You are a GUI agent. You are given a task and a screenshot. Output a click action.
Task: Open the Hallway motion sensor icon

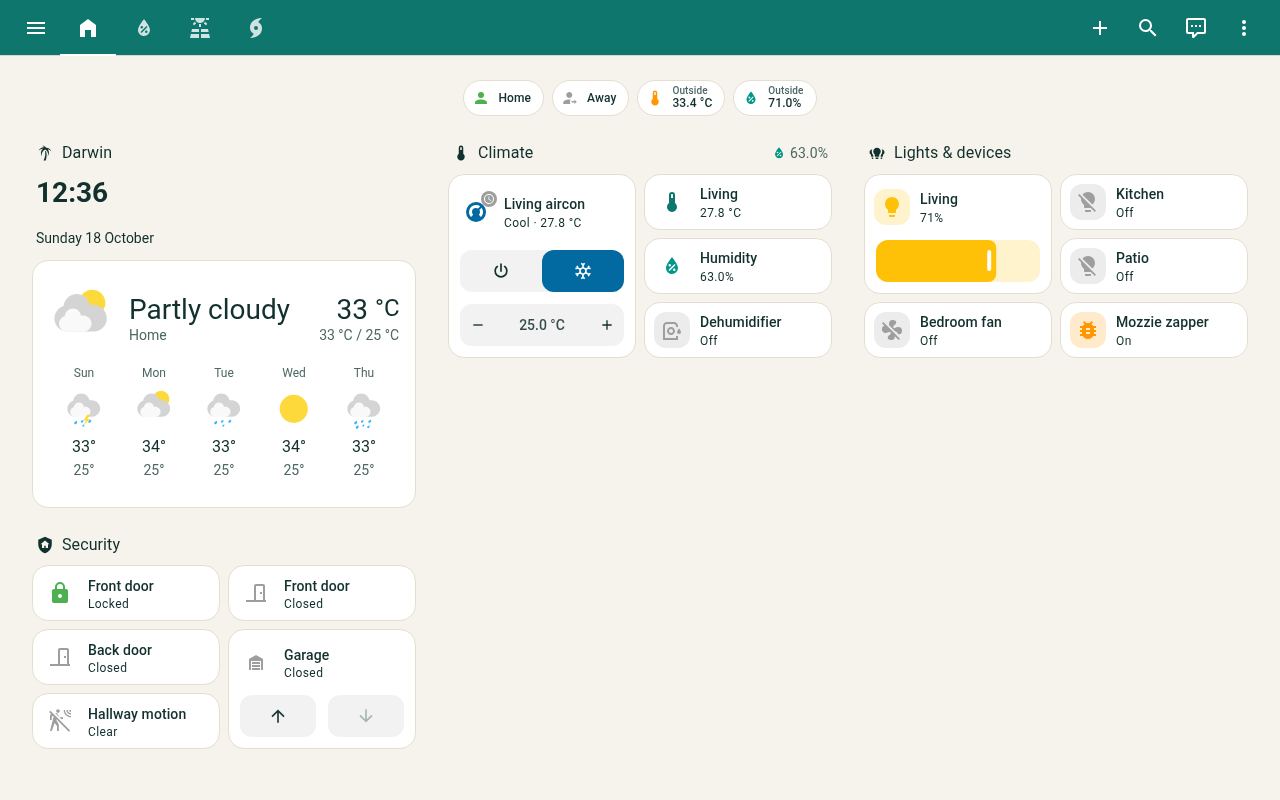[x=60, y=721]
